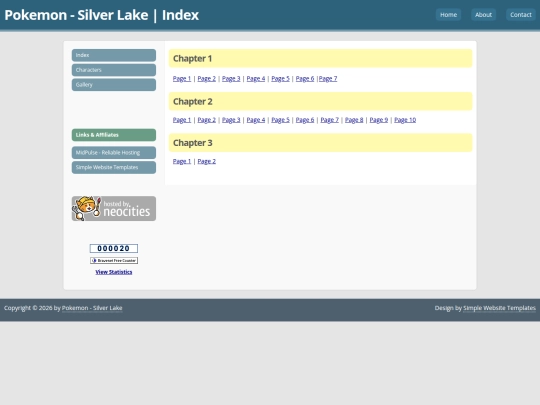
Task: Open Chapter 2 Page 5
Action: [280, 120]
